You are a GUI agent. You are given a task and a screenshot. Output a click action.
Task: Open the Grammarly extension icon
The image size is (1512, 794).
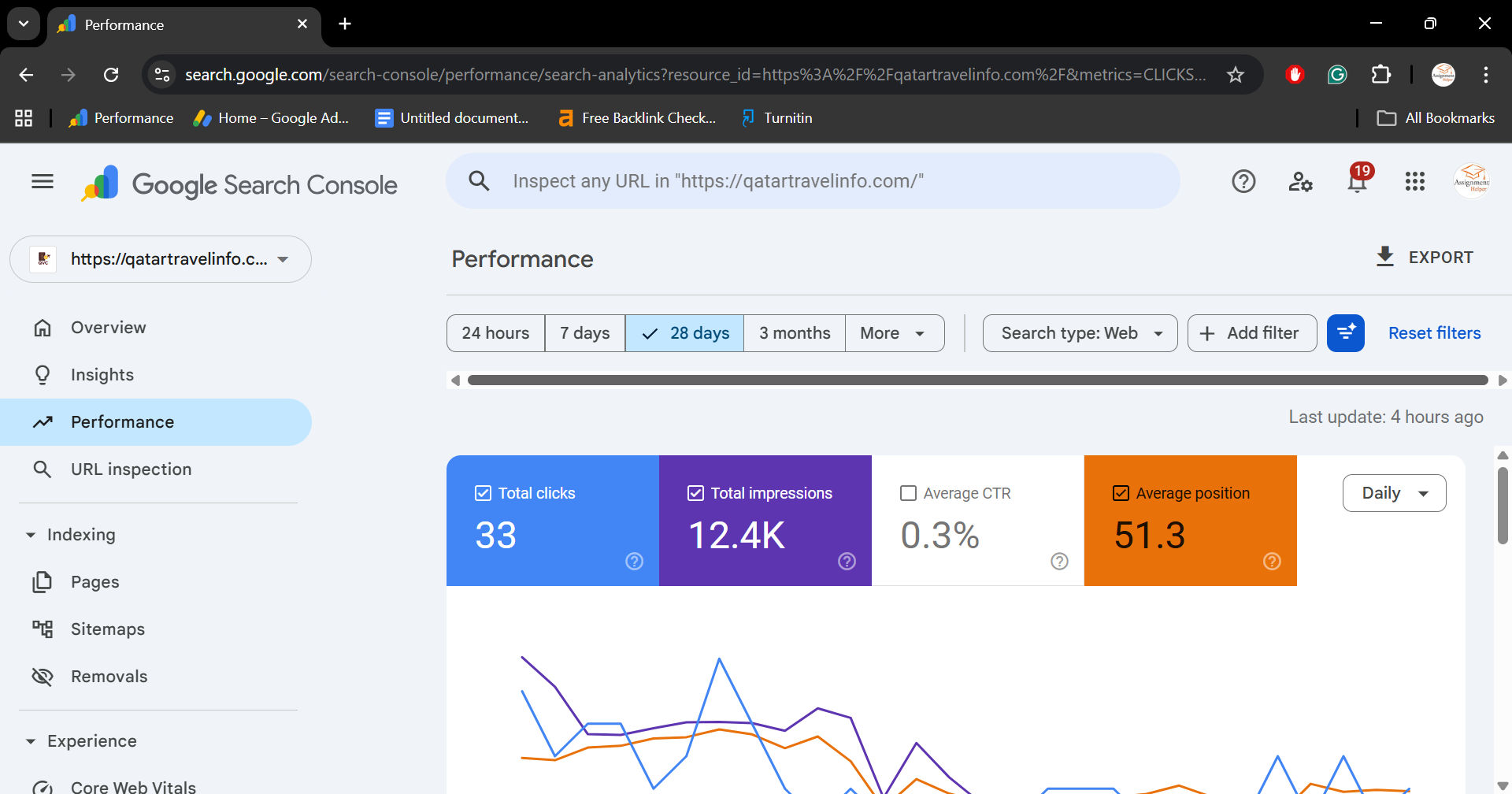click(x=1337, y=75)
